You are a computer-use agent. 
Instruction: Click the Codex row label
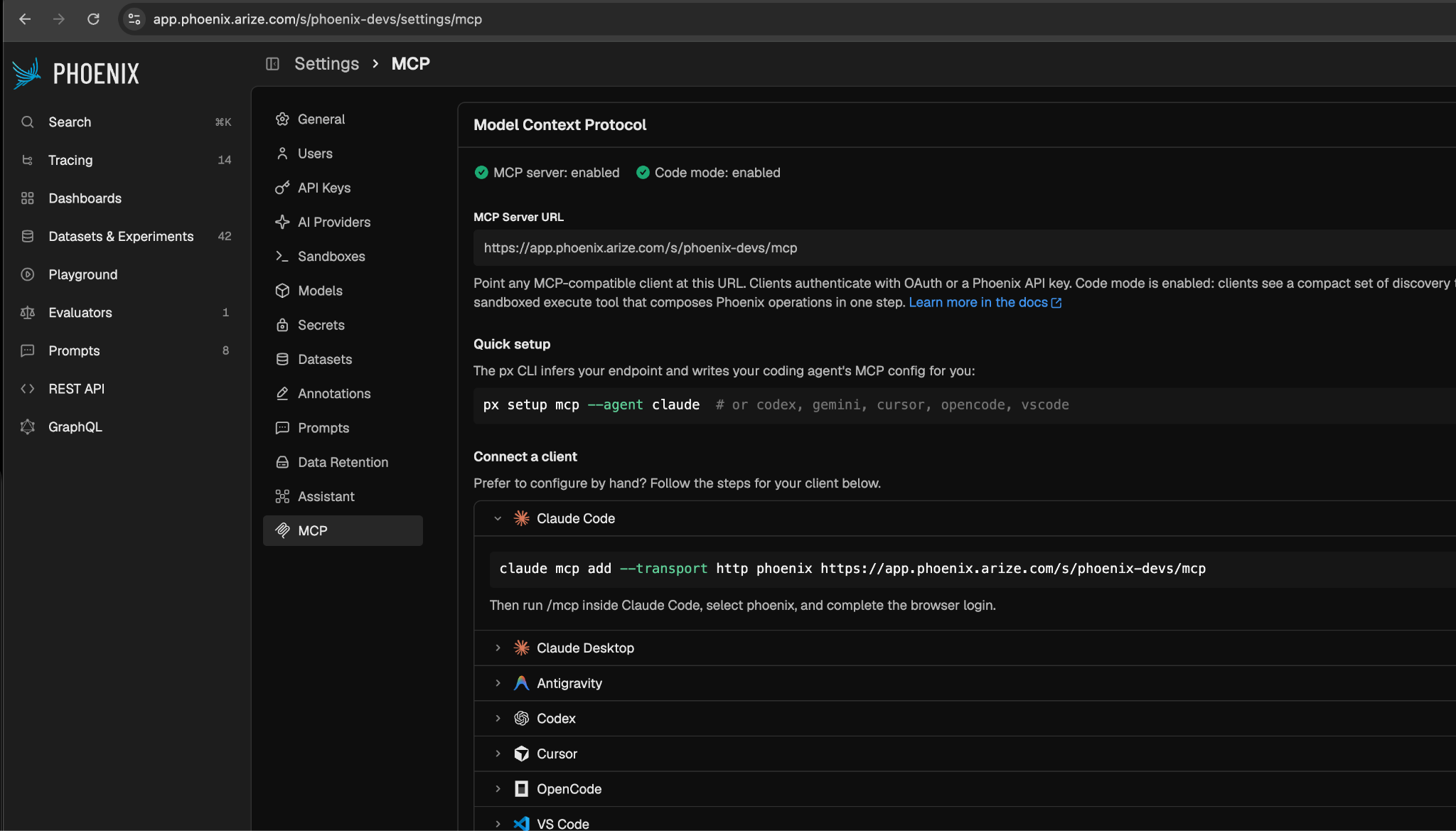[556, 719]
